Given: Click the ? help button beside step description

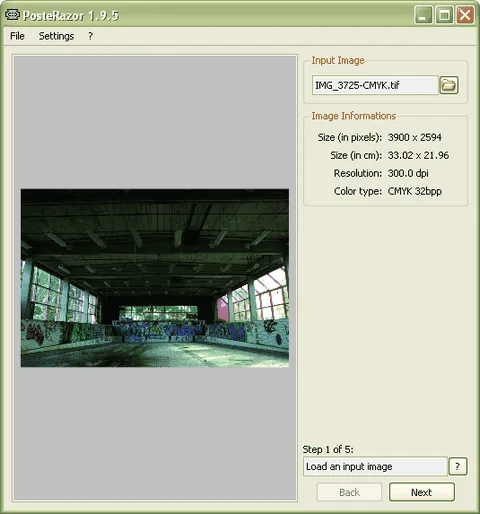Looking at the screenshot, I should click(458, 466).
